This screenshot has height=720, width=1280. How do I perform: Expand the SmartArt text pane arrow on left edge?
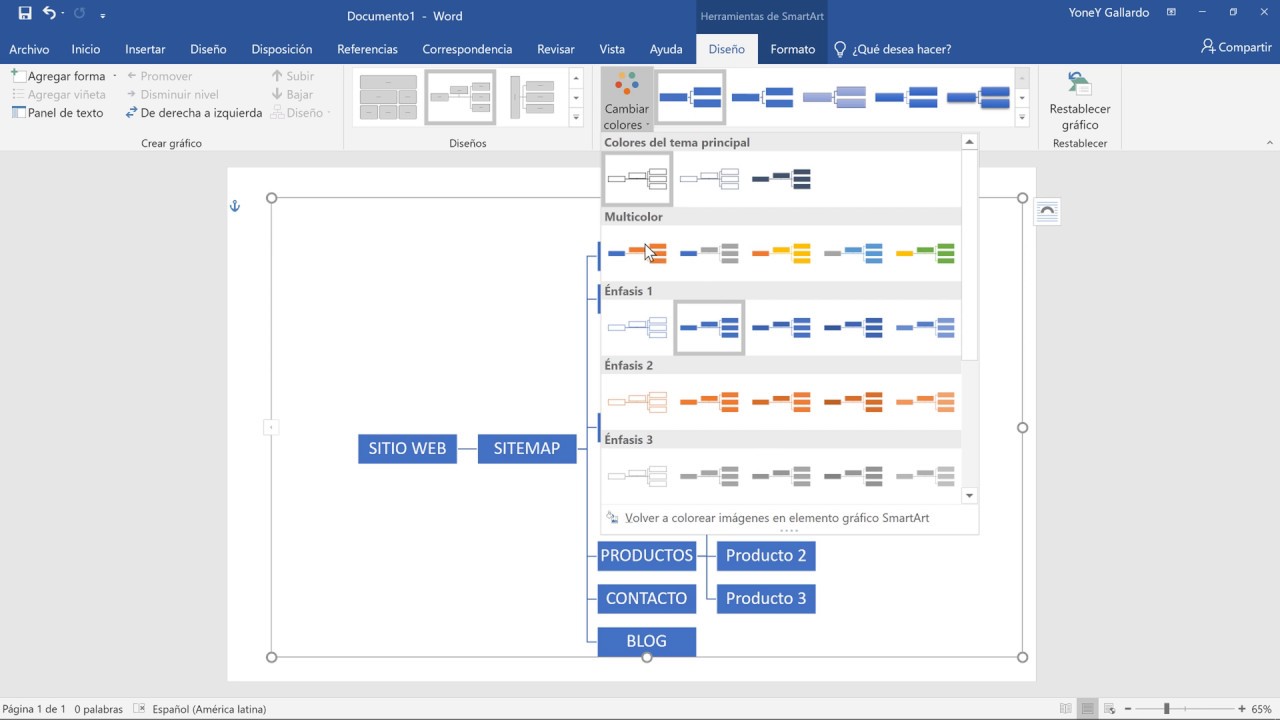[x=270, y=427]
